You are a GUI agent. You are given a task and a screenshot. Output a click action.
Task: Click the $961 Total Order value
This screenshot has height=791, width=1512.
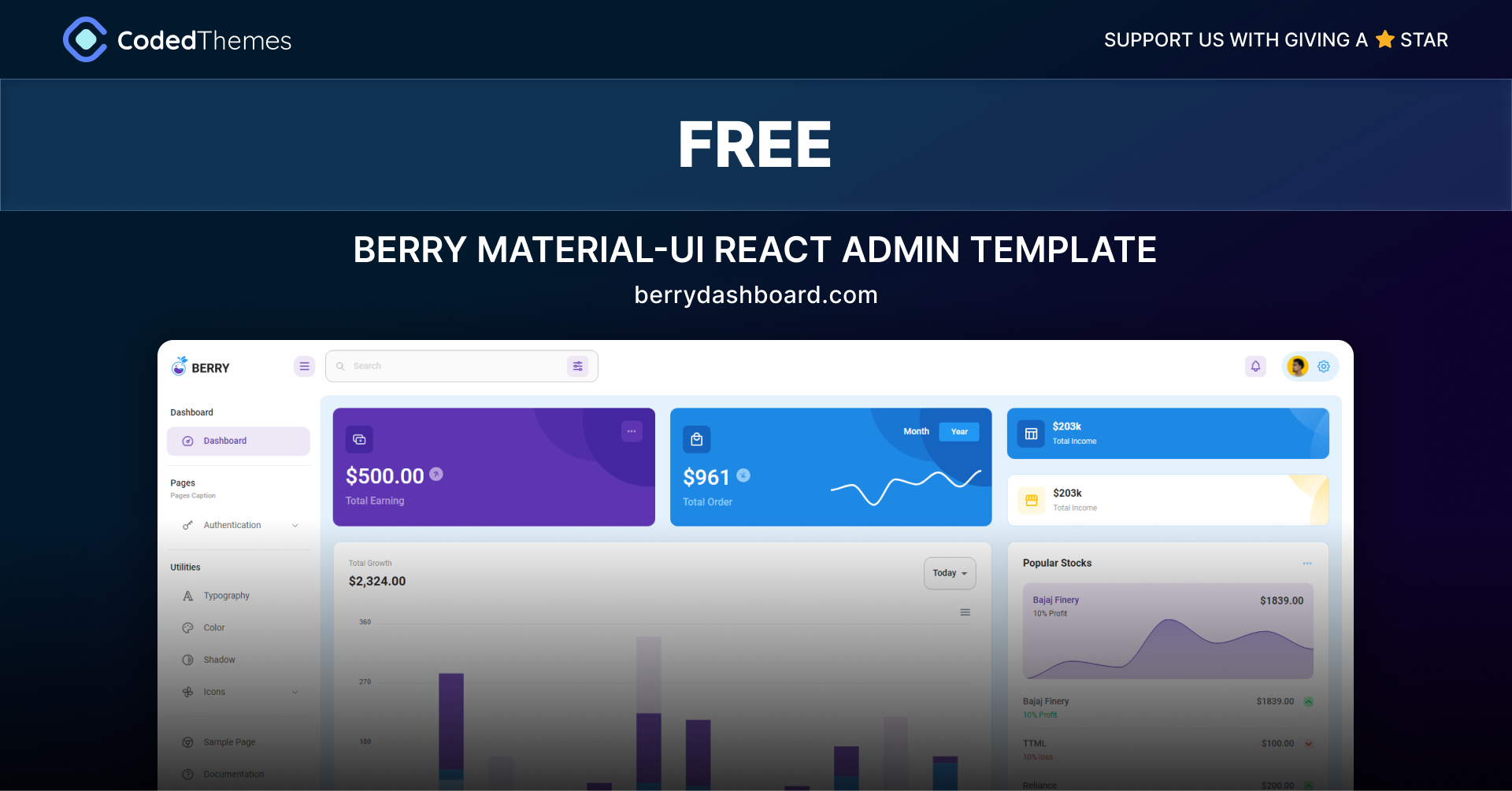point(706,477)
